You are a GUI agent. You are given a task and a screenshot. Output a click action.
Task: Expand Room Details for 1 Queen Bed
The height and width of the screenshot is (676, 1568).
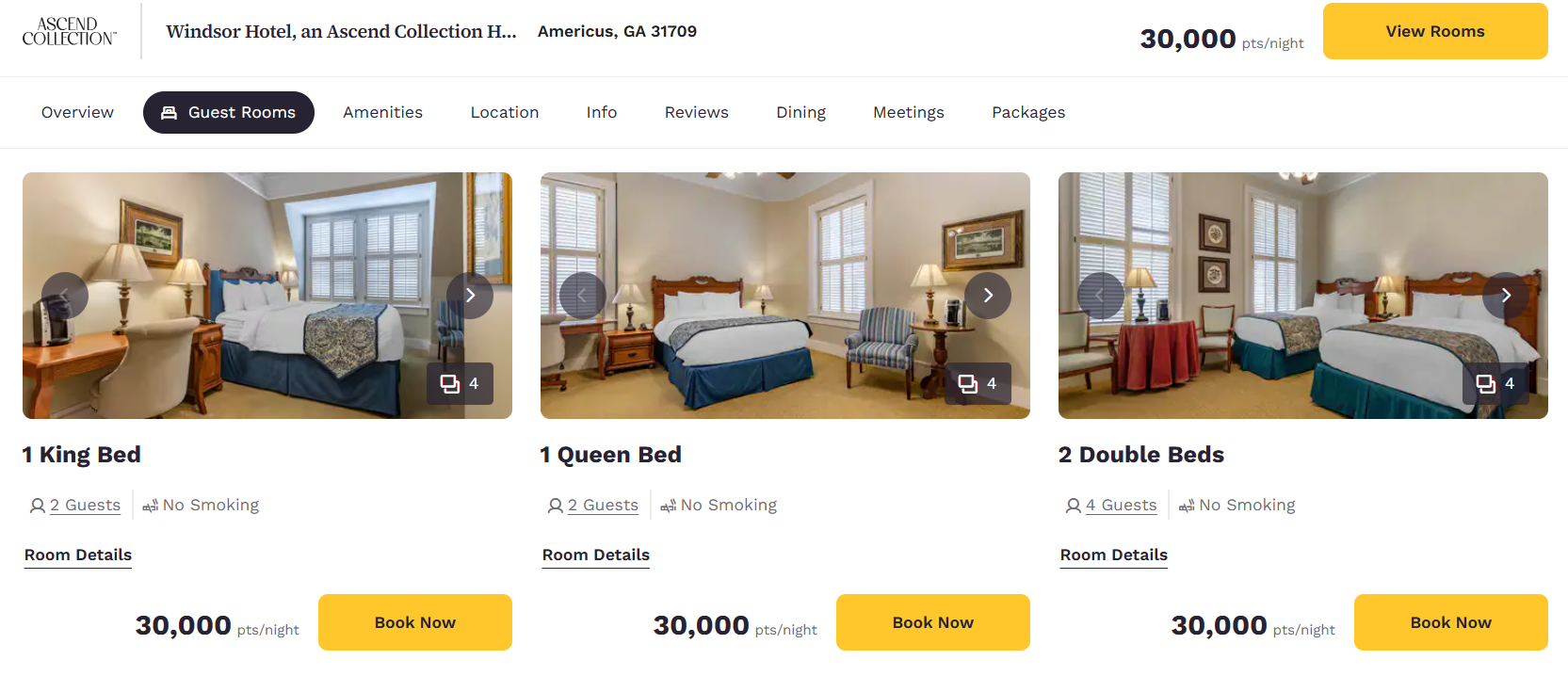pyautogui.click(x=596, y=555)
